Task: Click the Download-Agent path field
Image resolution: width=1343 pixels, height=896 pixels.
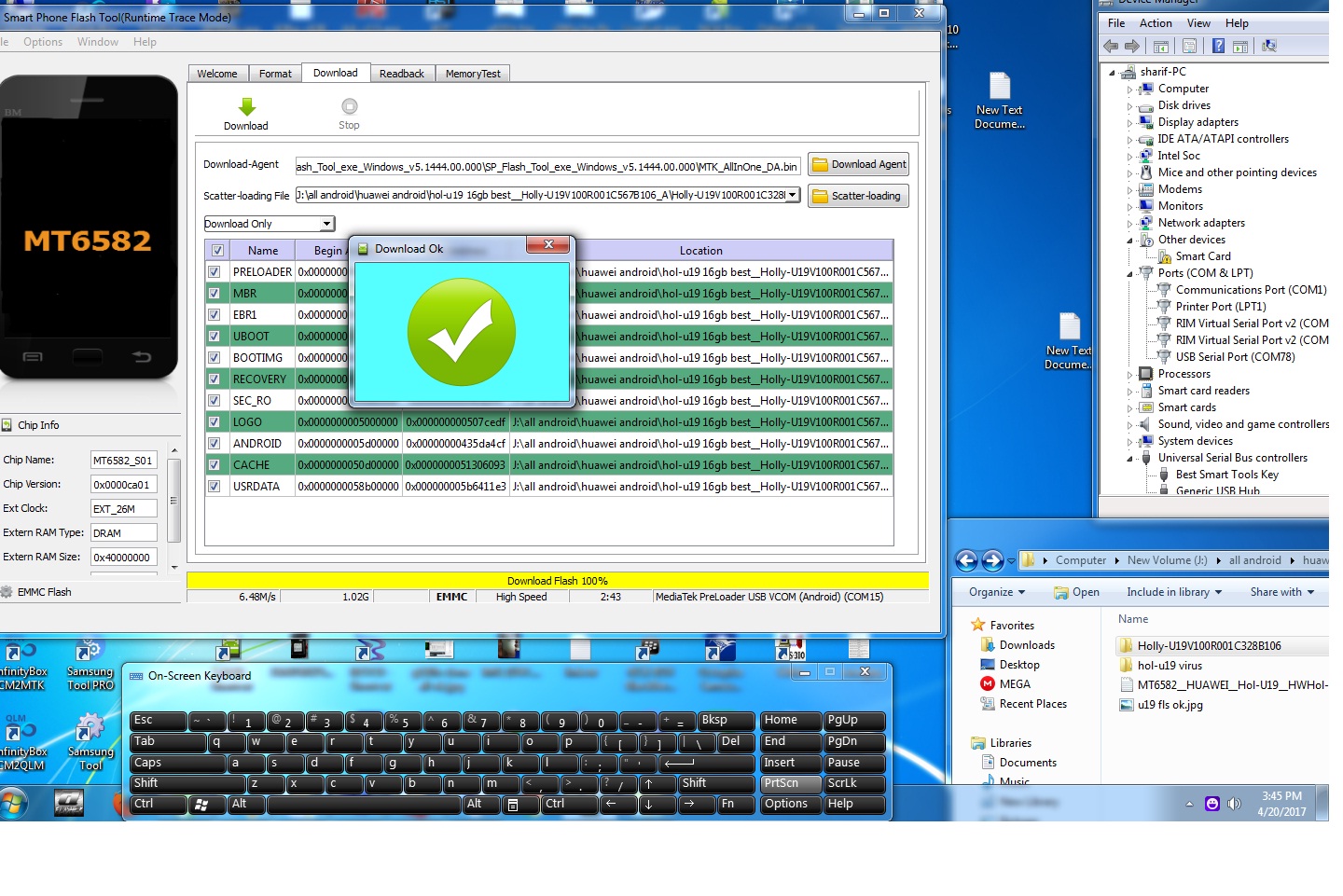Action: [x=547, y=166]
